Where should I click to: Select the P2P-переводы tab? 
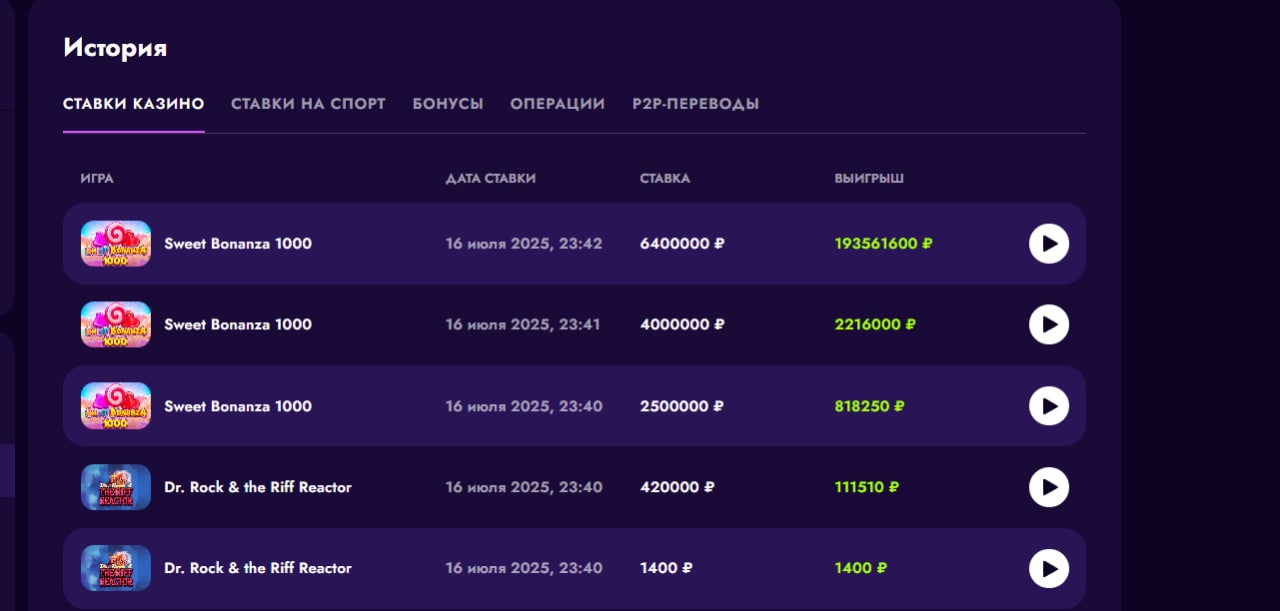(x=695, y=104)
